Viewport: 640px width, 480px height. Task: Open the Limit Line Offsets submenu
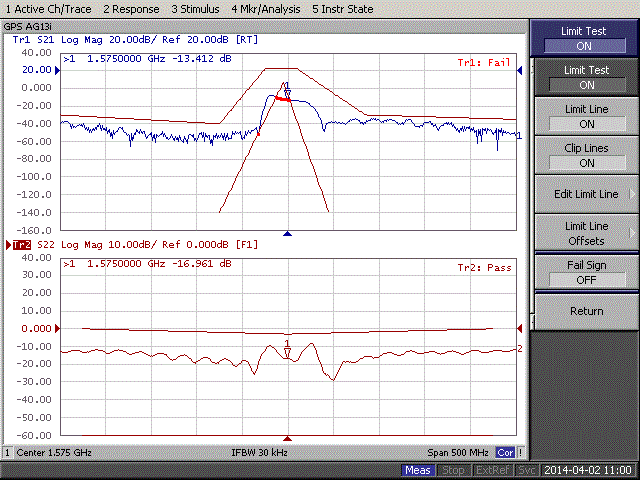point(586,233)
